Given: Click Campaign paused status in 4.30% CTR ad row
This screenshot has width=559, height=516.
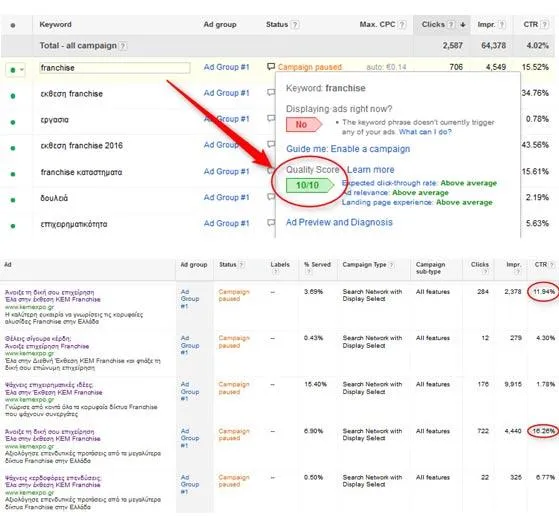Looking at the screenshot, I should [x=234, y=342].
